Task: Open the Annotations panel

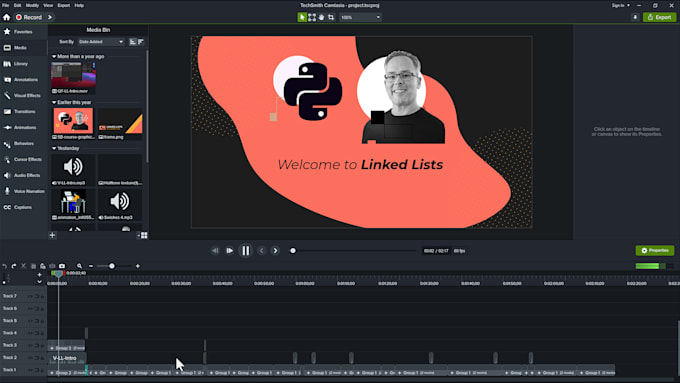Action: point(23,80)
